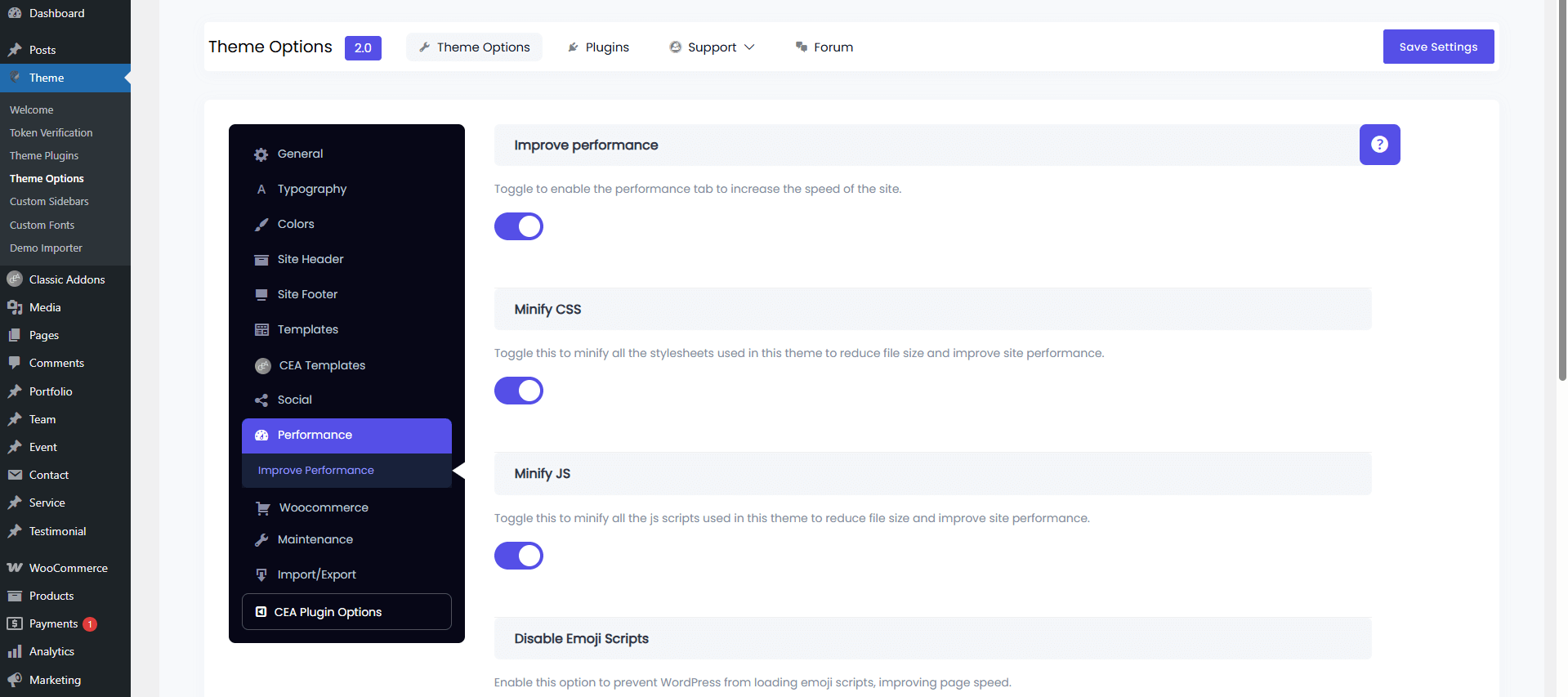Open the Forum tab

tap(824, 47)
